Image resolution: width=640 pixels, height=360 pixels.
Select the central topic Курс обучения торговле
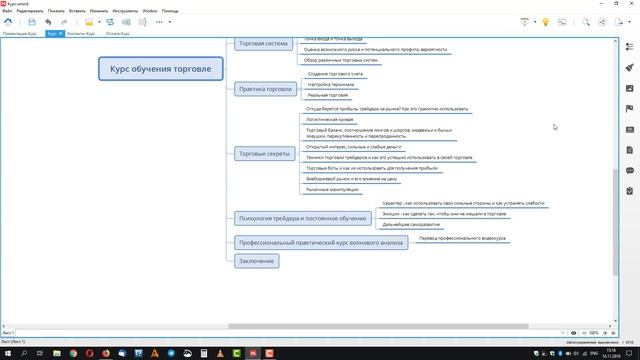[x=161, y=69]
